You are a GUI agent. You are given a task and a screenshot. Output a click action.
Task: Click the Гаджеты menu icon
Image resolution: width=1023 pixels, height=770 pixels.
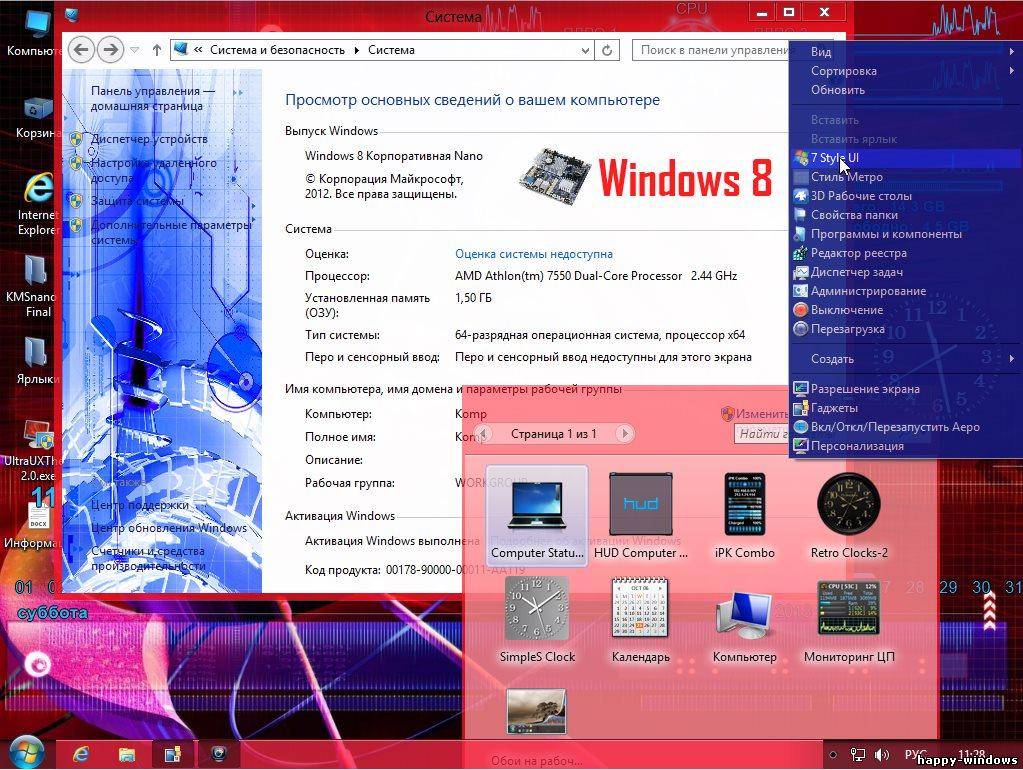point(801,408)
